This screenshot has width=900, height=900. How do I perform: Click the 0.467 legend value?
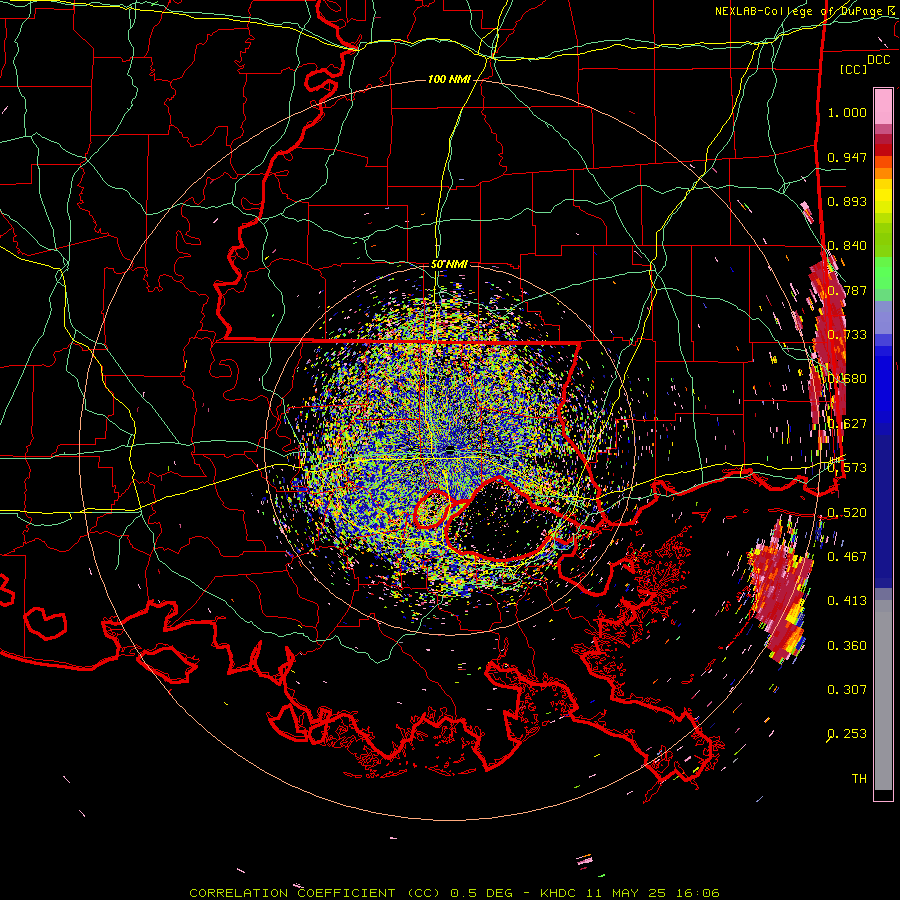tap(847, 556)
